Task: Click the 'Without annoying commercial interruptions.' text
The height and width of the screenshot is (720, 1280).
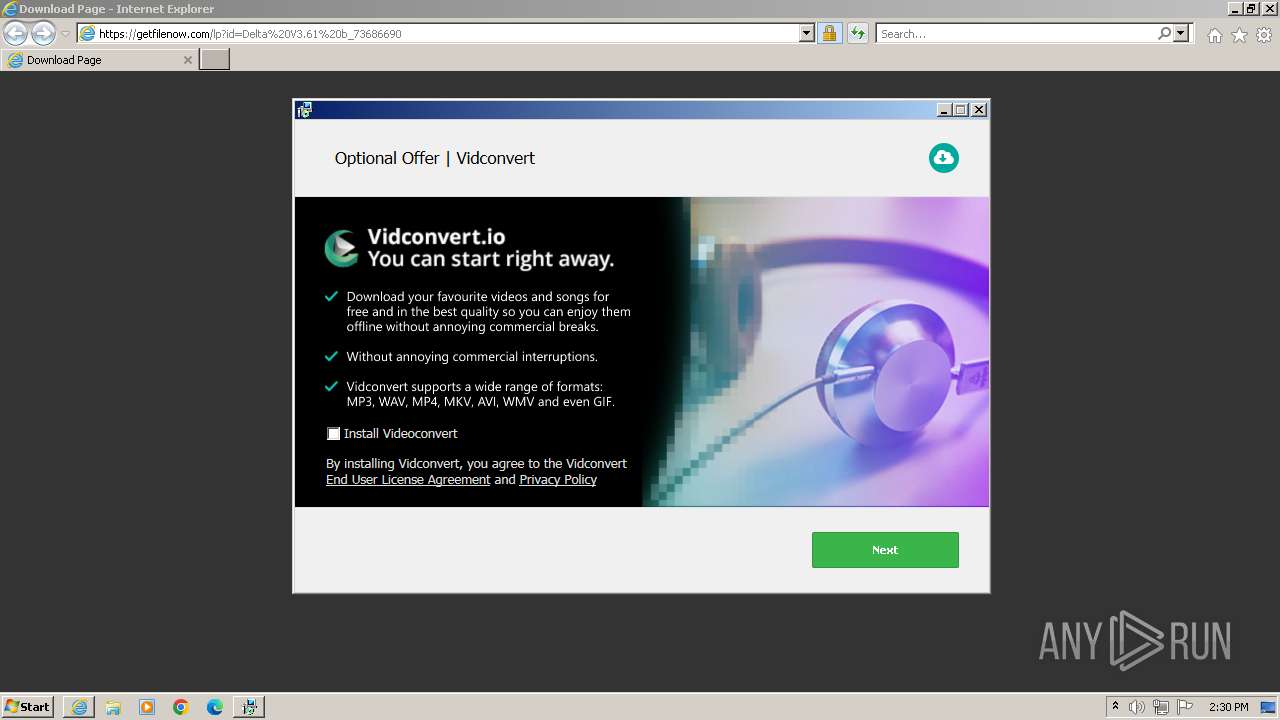Action: click(x=472, y=357)
